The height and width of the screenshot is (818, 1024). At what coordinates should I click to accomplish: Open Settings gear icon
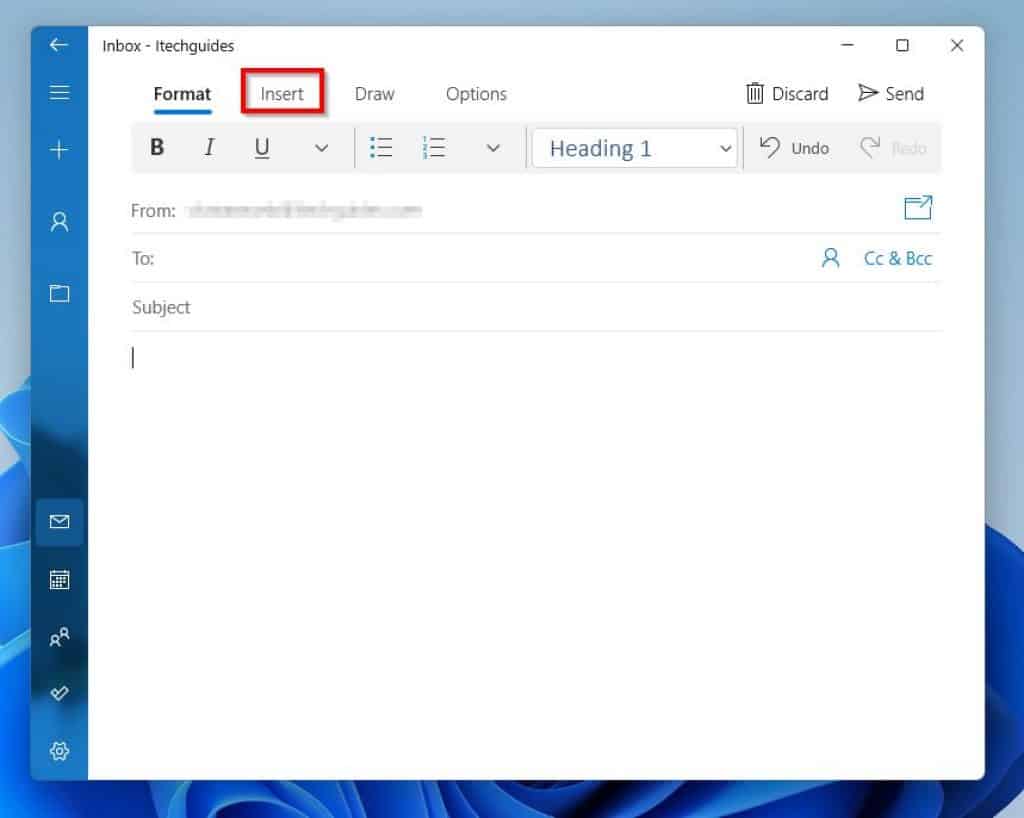click(x=59, y=751)
